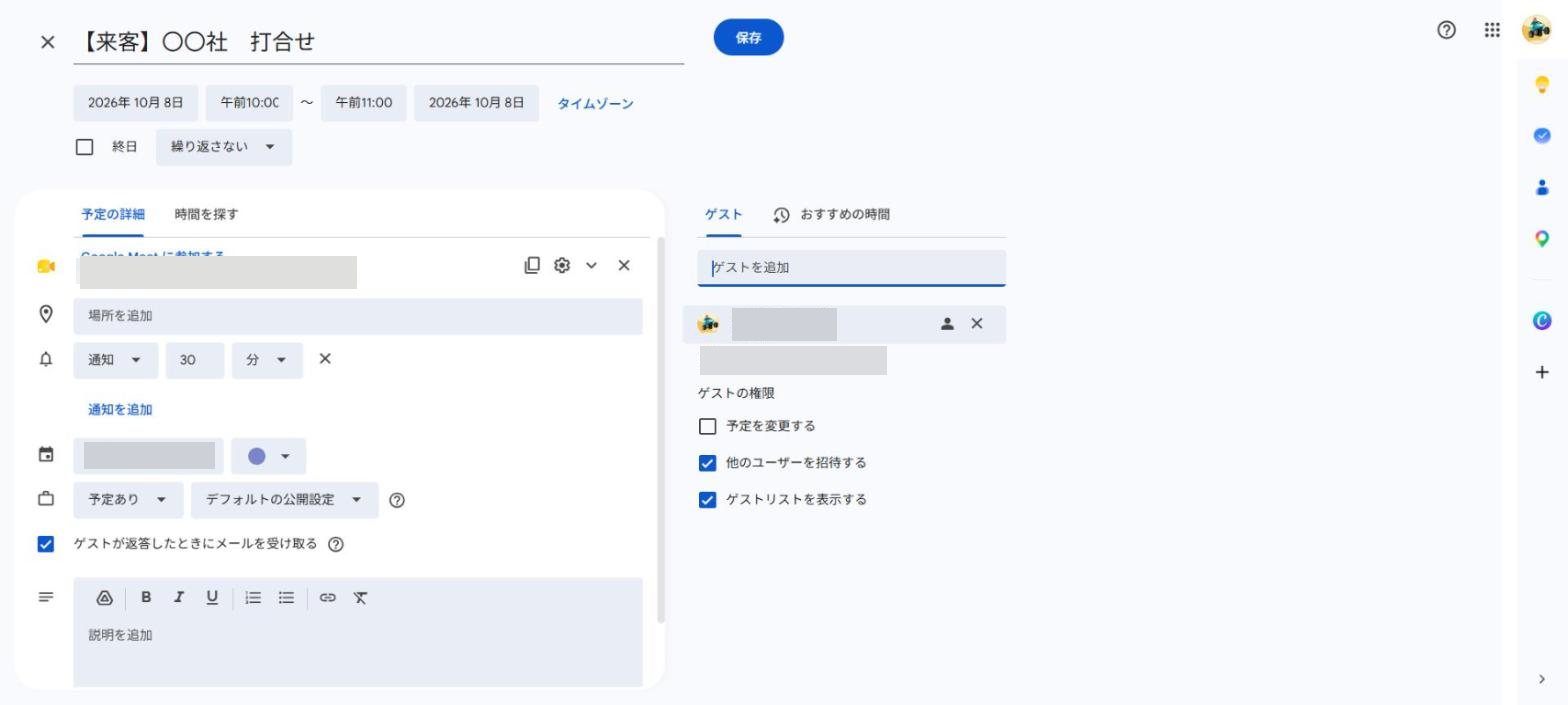Toggle ゲストが返答したときにメールを受け取る checkbox

click(x=45, y=544)
